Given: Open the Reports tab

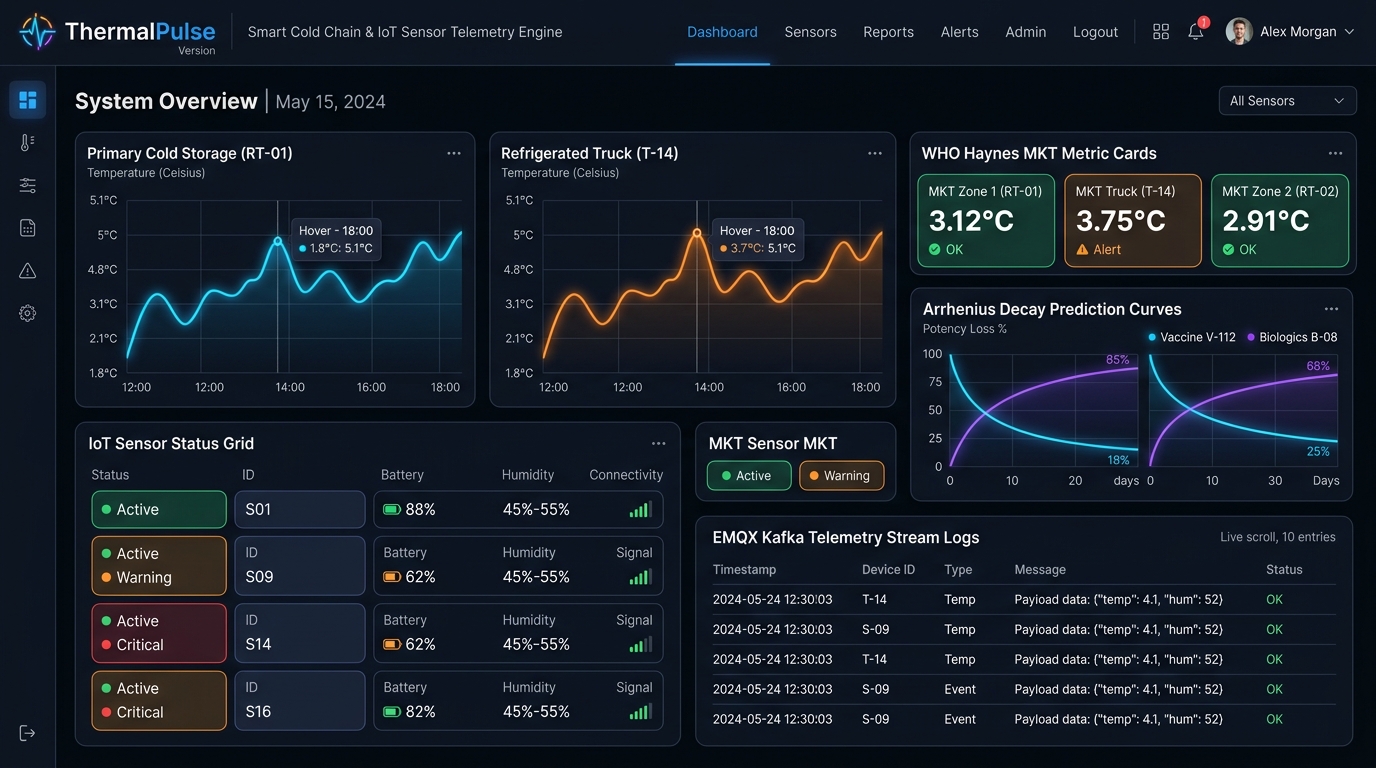Looking at the screenshot, I should click(x=888, y=32).
